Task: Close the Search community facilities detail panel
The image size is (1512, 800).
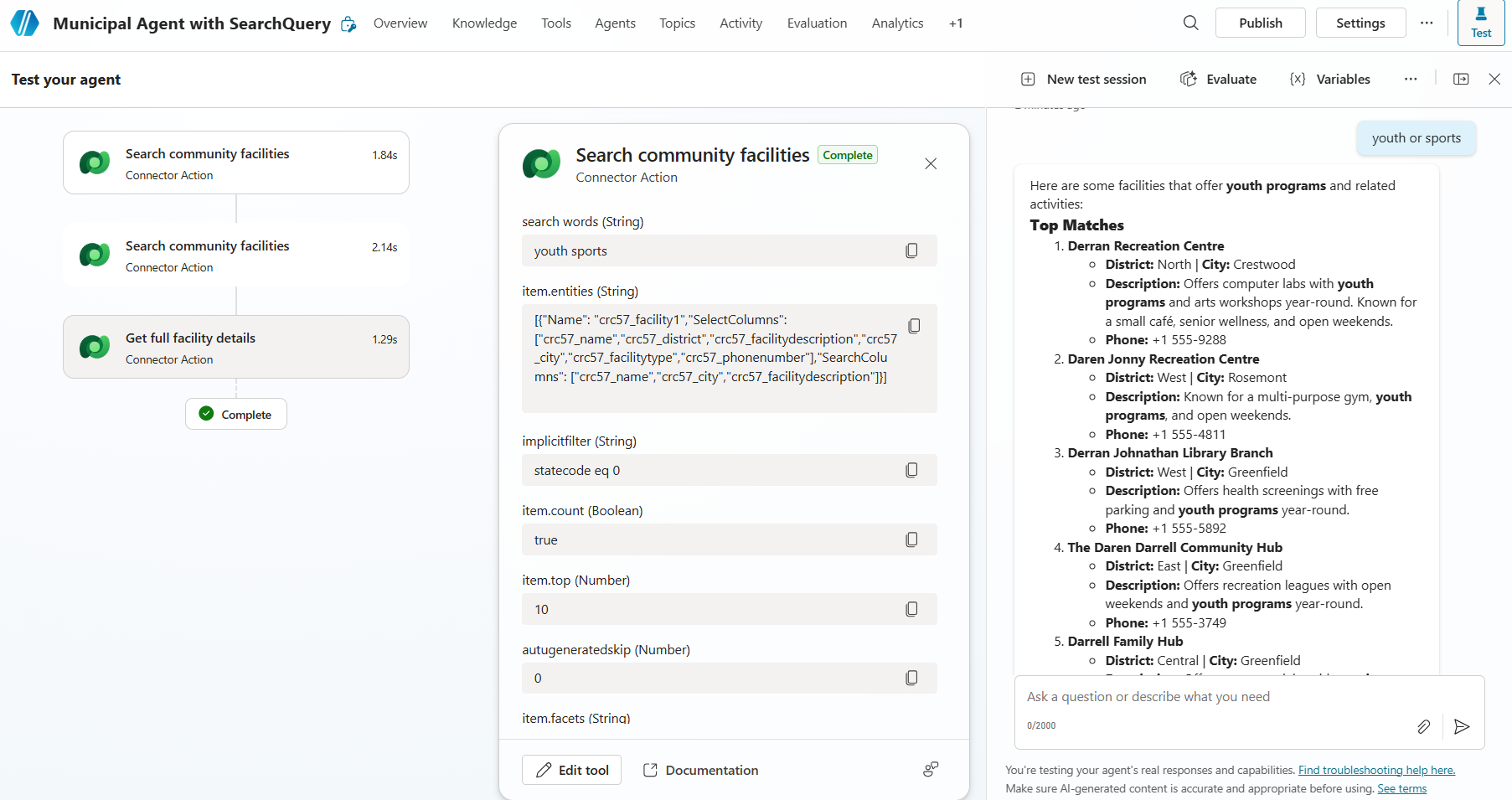Action: point(931,163)
